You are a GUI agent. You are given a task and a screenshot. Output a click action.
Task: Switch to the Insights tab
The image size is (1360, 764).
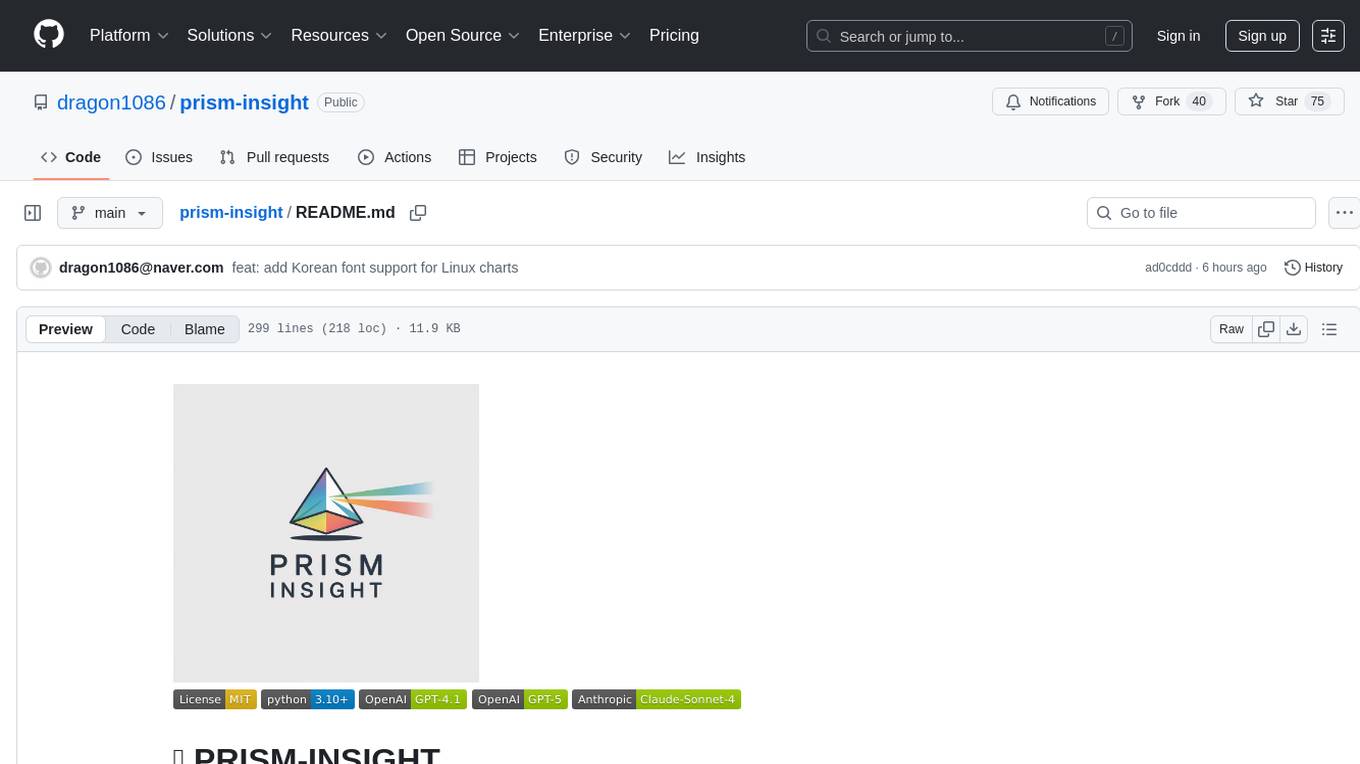(707, 157)
